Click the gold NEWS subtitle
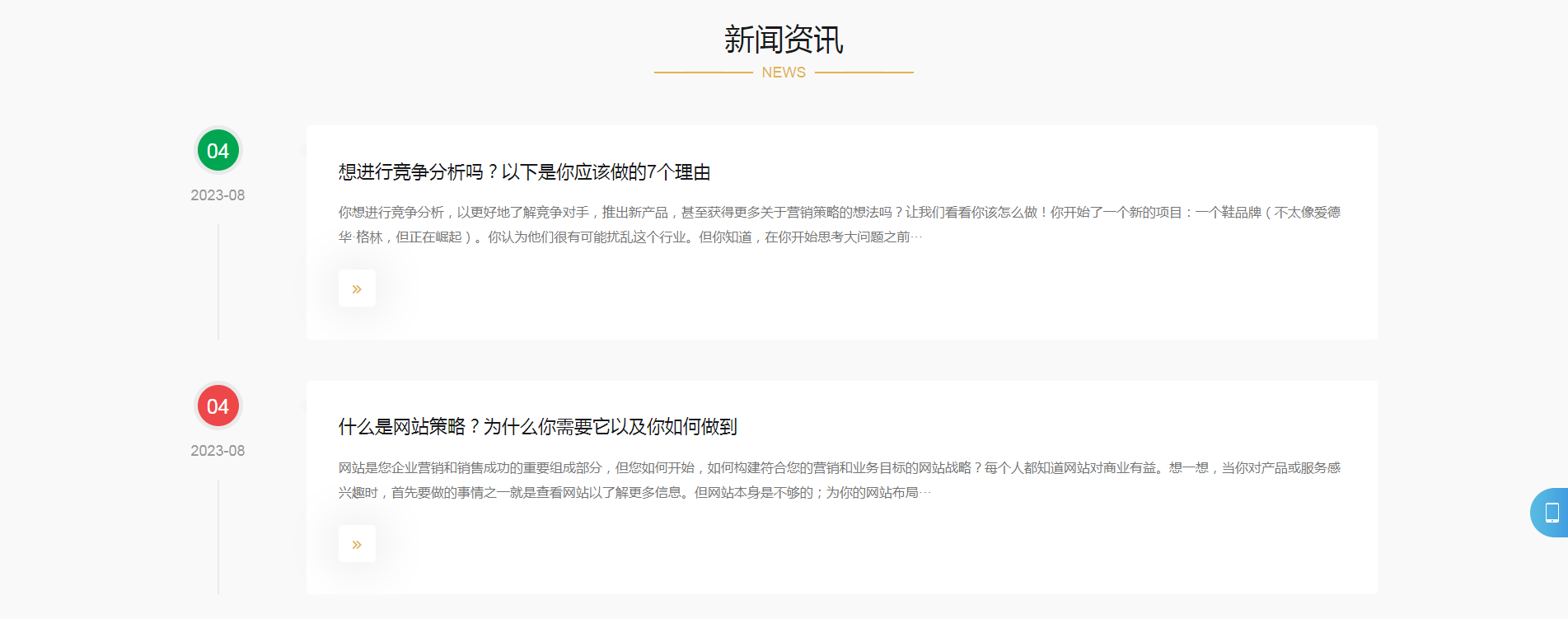Screen dimensions: 1568x619 tap(784, 73)
